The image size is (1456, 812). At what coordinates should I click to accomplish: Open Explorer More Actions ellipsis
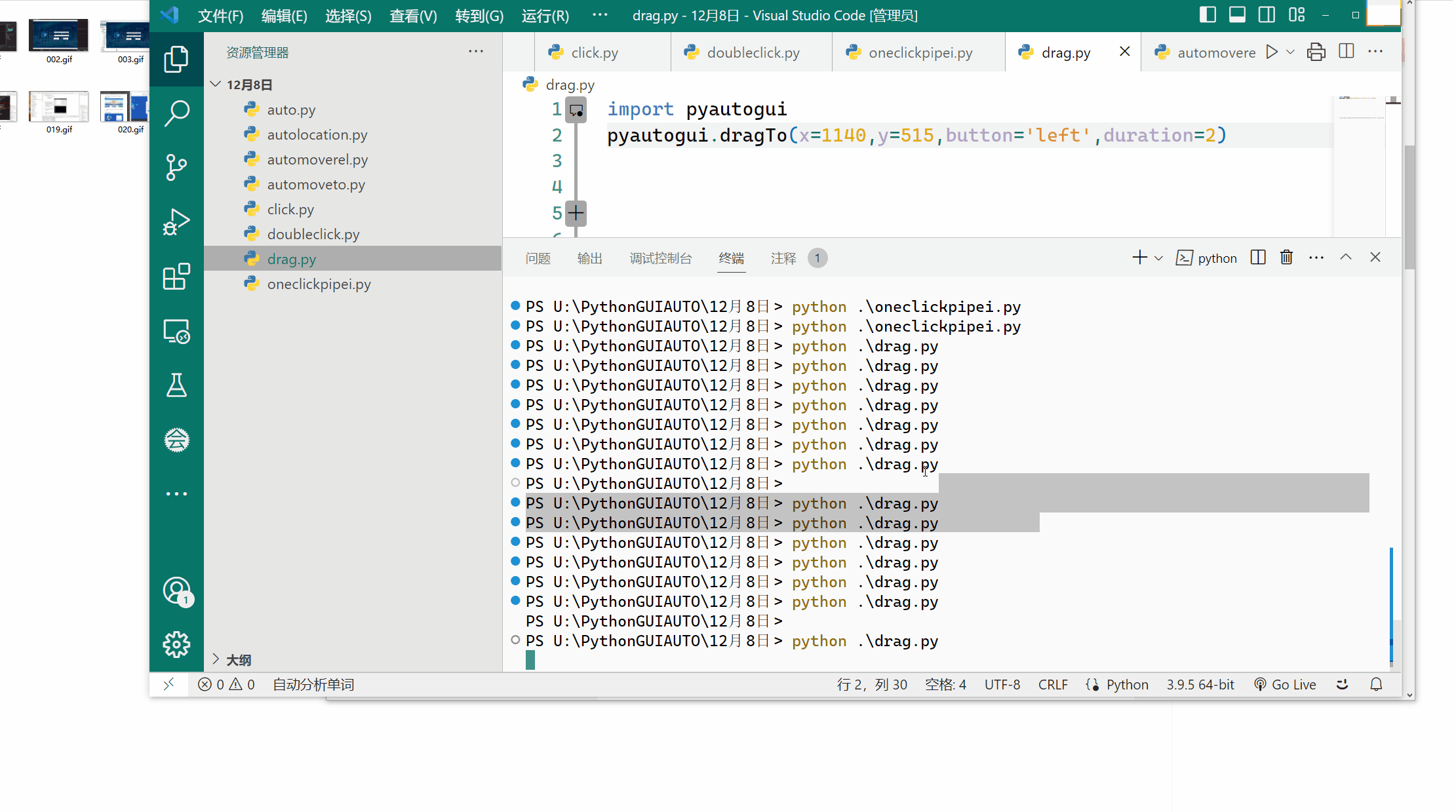tap(476, 51)
